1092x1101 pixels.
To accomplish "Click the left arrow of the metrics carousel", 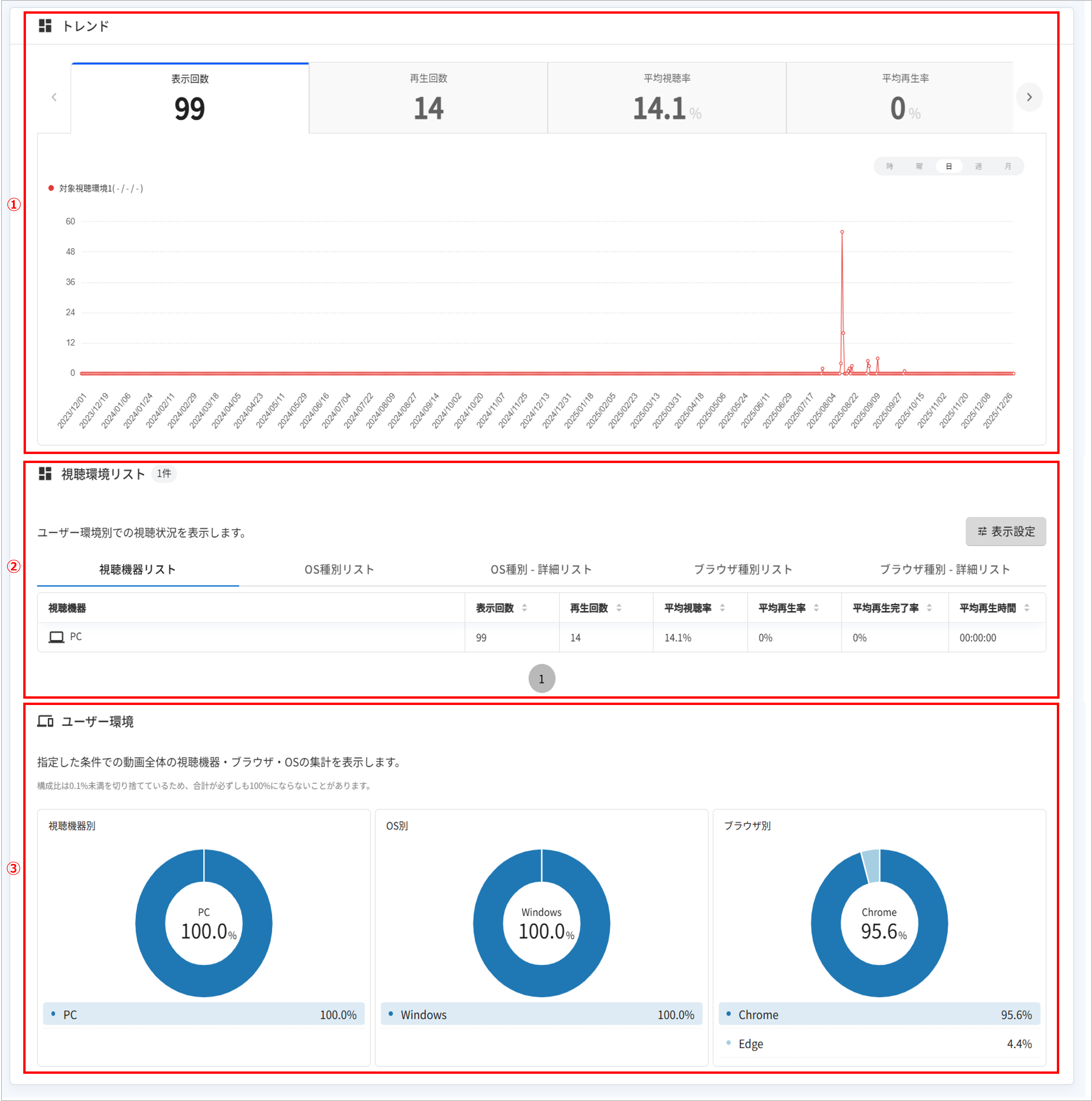I will coord(54,97).
